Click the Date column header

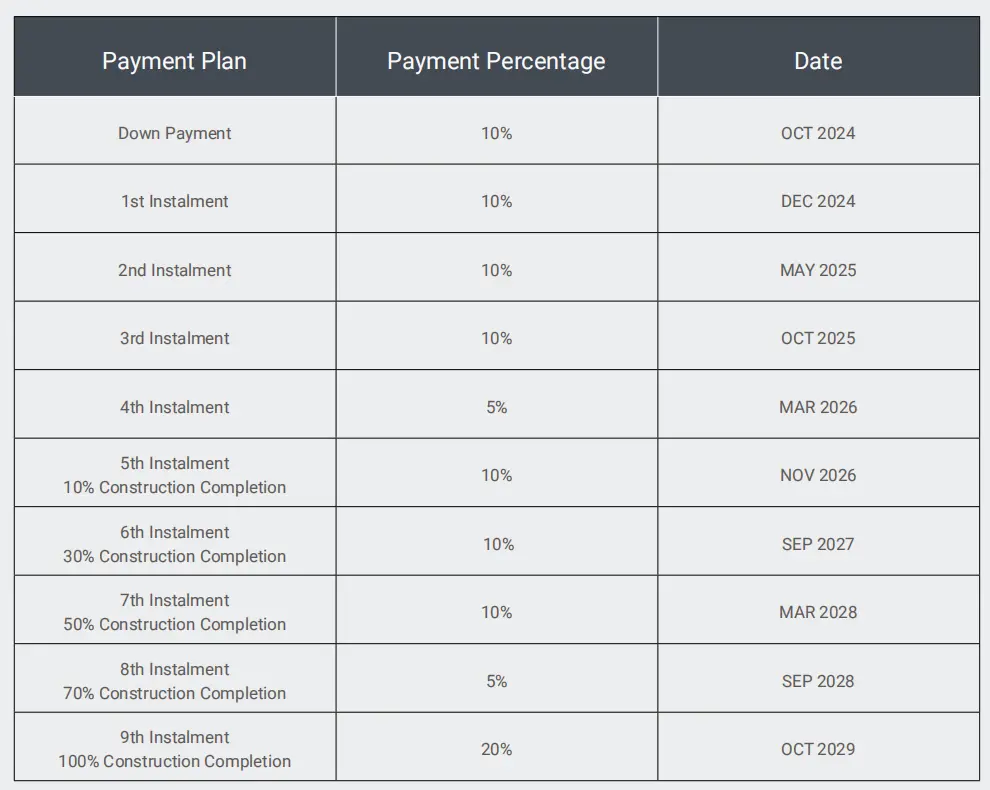[x=819, y=57]
